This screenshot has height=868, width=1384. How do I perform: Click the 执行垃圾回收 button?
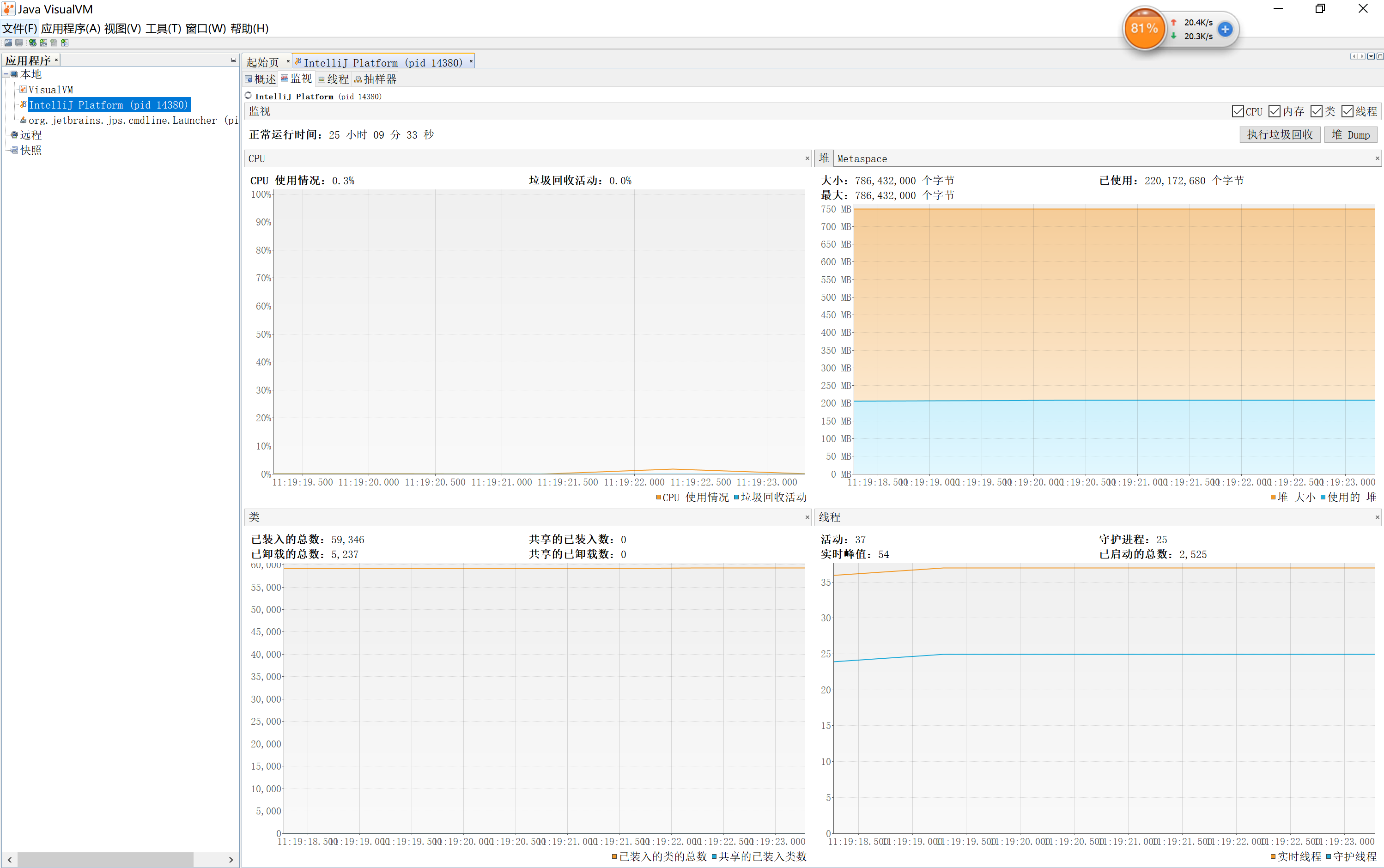pyautogui.click(x=1280, y=134)
